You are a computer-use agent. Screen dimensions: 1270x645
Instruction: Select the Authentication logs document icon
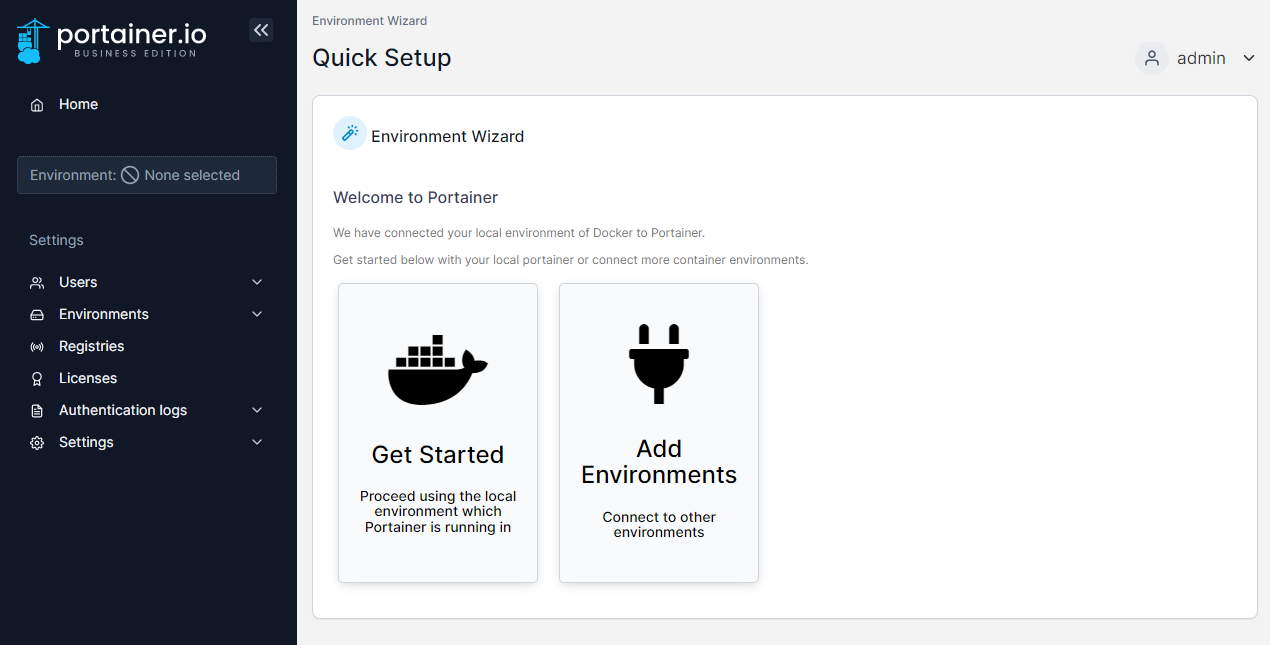click(36, 410)
